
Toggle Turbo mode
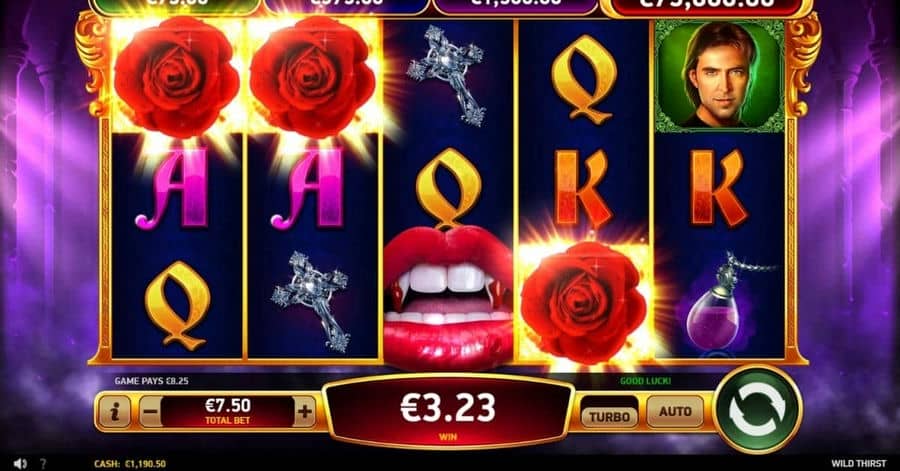tap(609, 416)
